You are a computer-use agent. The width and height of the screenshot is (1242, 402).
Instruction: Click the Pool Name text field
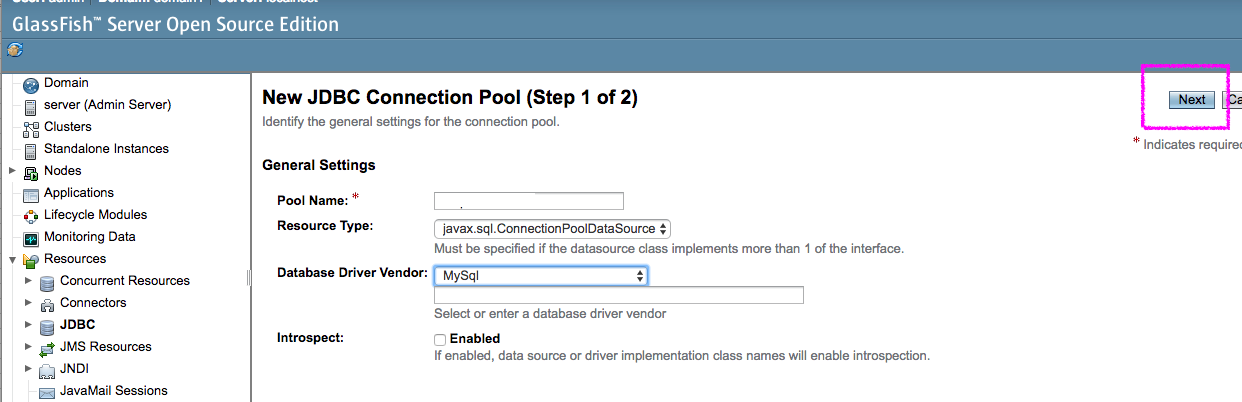529,201
